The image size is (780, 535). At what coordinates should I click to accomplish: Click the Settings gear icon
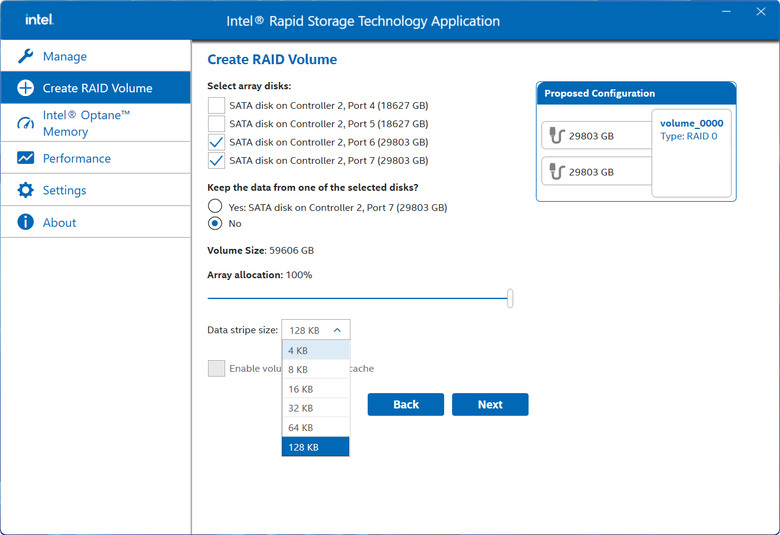click(x=25, y=190)
